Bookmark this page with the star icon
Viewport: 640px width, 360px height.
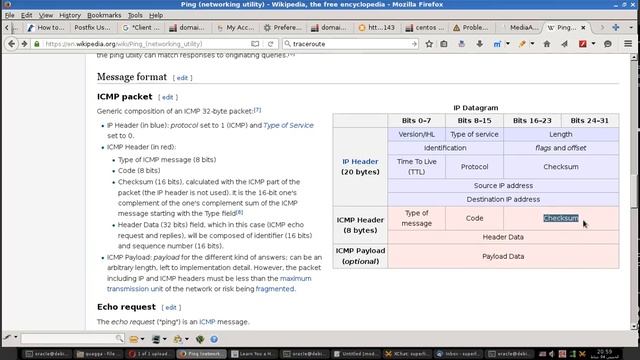pyautogui.click(x=429, y=44)
